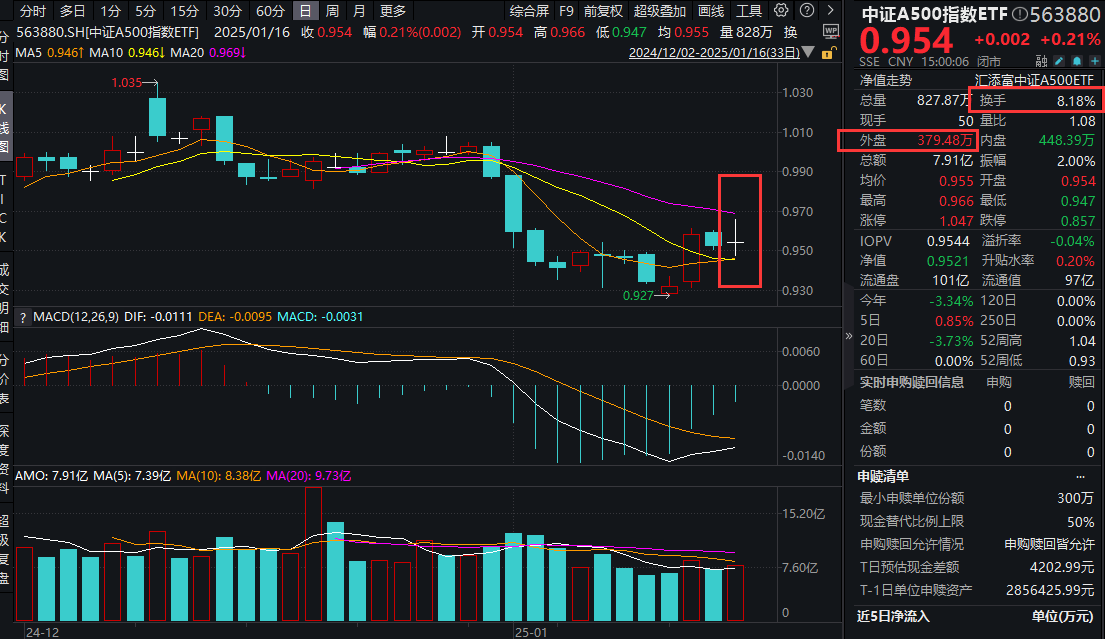Click the 申赎清单 section title
Screen dimensions: 1105x639
[883, 476]
